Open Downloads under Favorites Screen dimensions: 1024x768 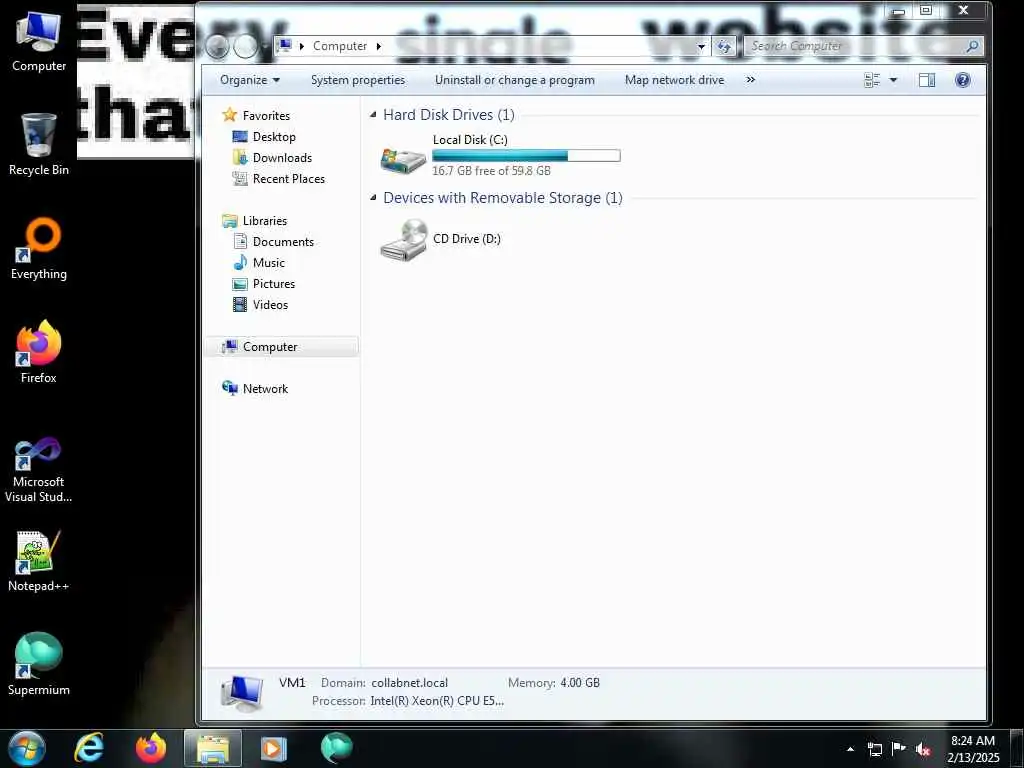tap(282, 157)
